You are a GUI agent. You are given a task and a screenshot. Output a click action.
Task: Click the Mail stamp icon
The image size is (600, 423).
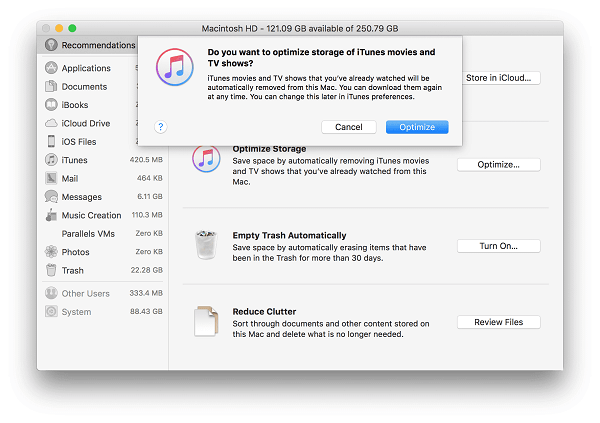pos(51,178)
